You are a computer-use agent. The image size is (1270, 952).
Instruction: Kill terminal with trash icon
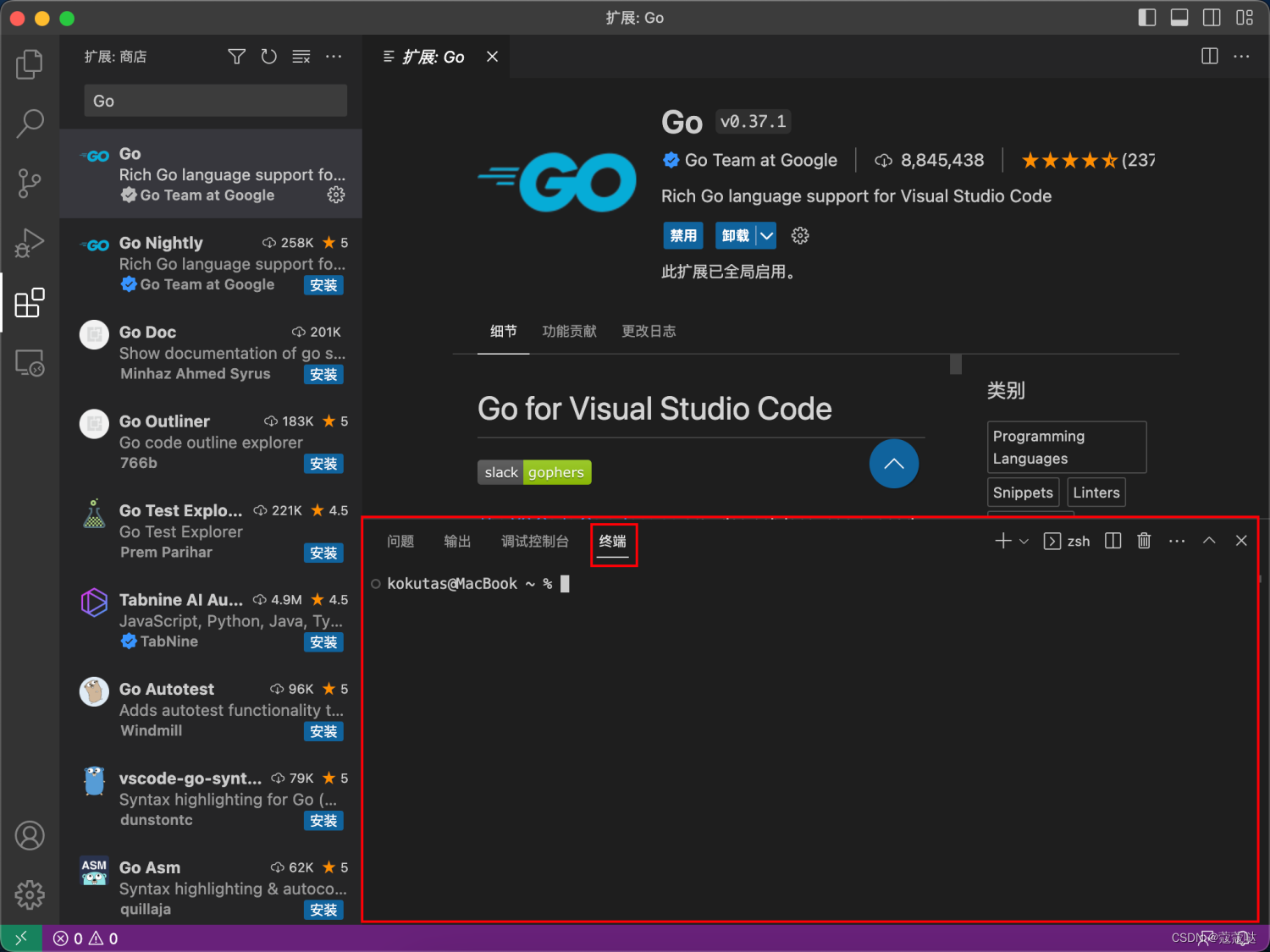coord(1144,541)
